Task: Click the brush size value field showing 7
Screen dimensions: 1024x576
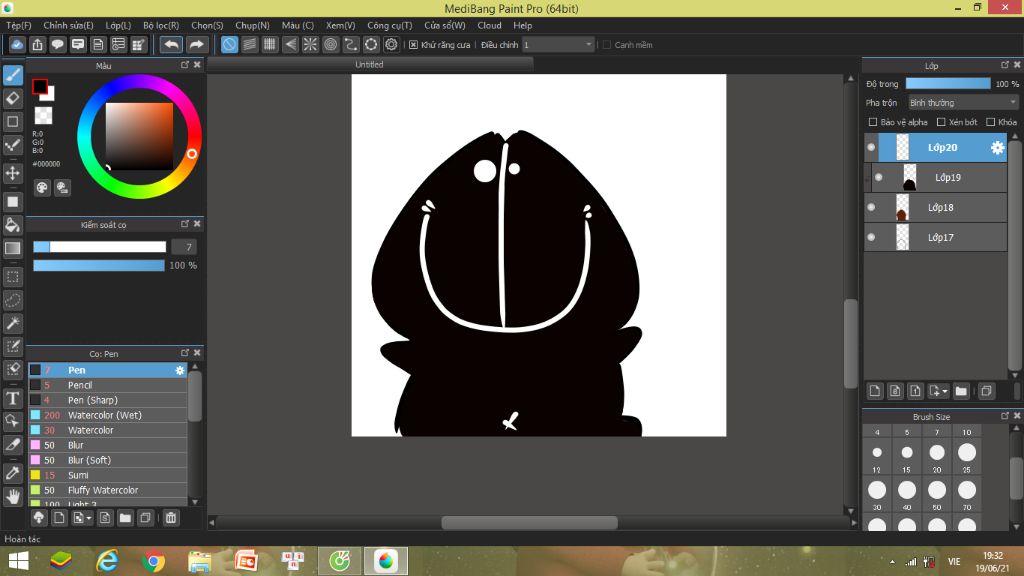Action: click(x=184, y=247)
